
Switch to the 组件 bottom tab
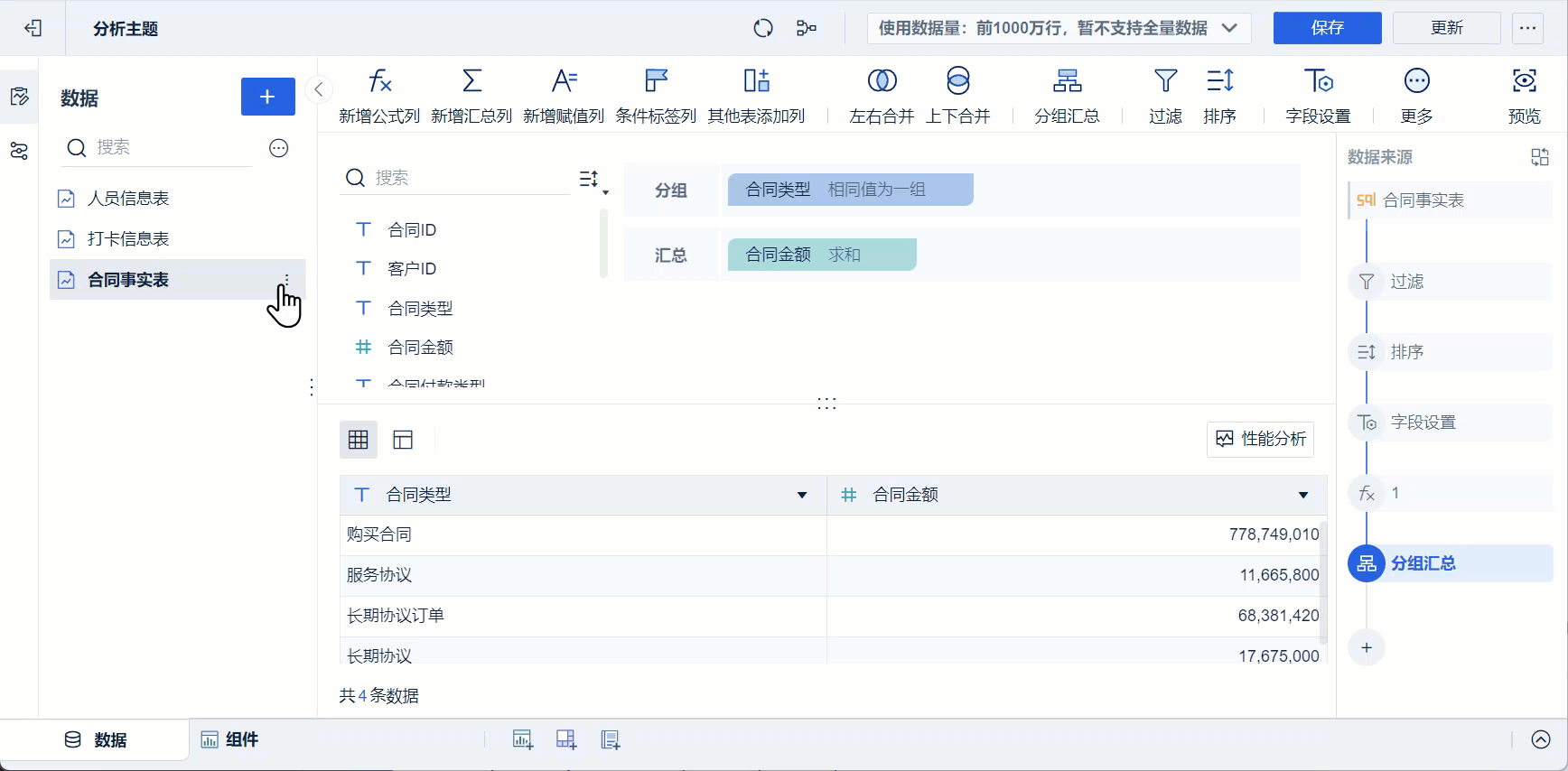point(229,740)
